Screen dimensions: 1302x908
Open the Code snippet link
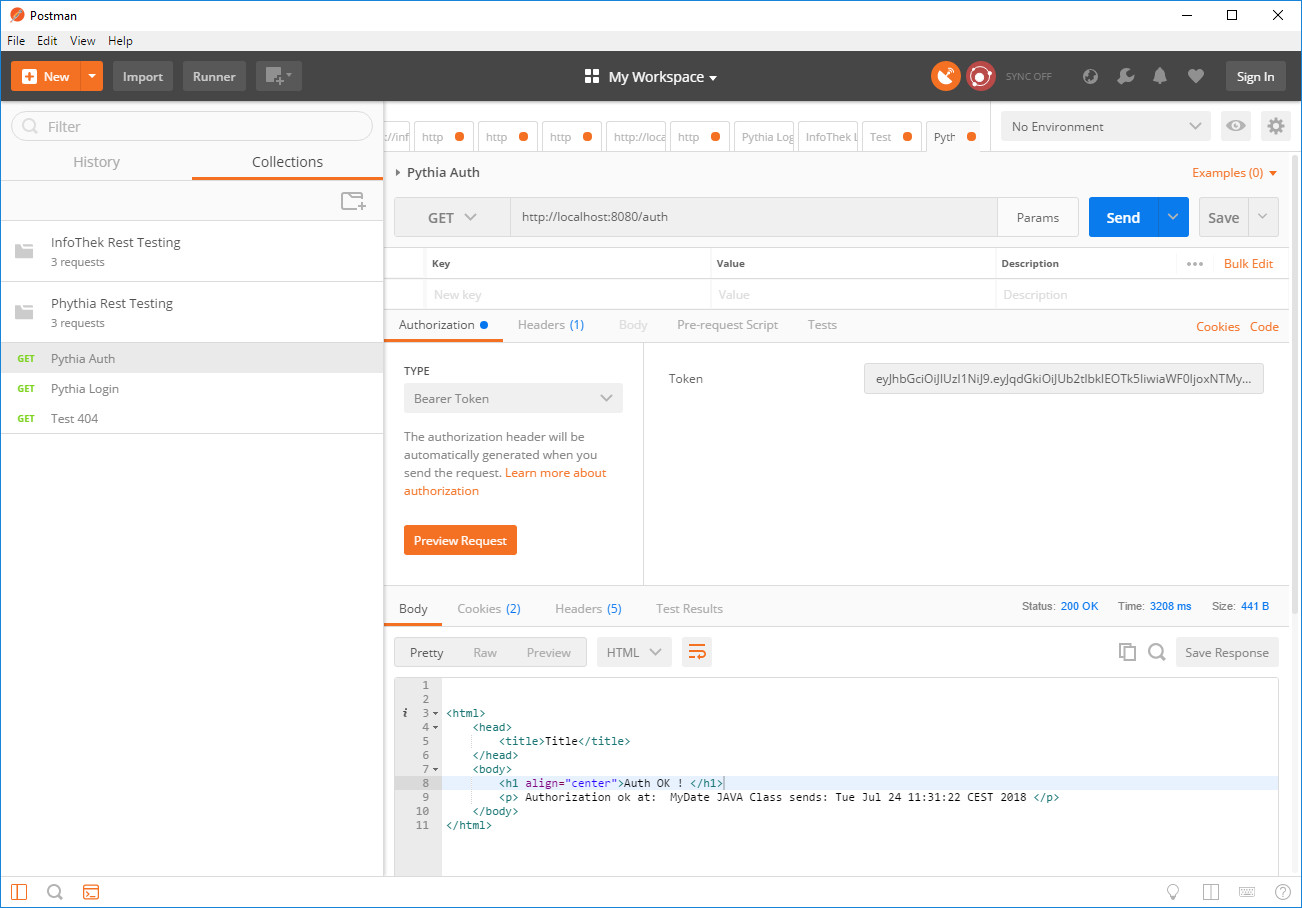1264,327
